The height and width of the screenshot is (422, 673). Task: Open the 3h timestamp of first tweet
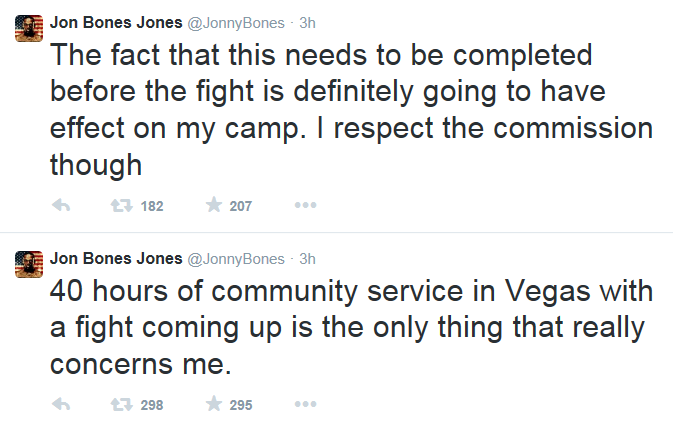(x=307, y=23)
